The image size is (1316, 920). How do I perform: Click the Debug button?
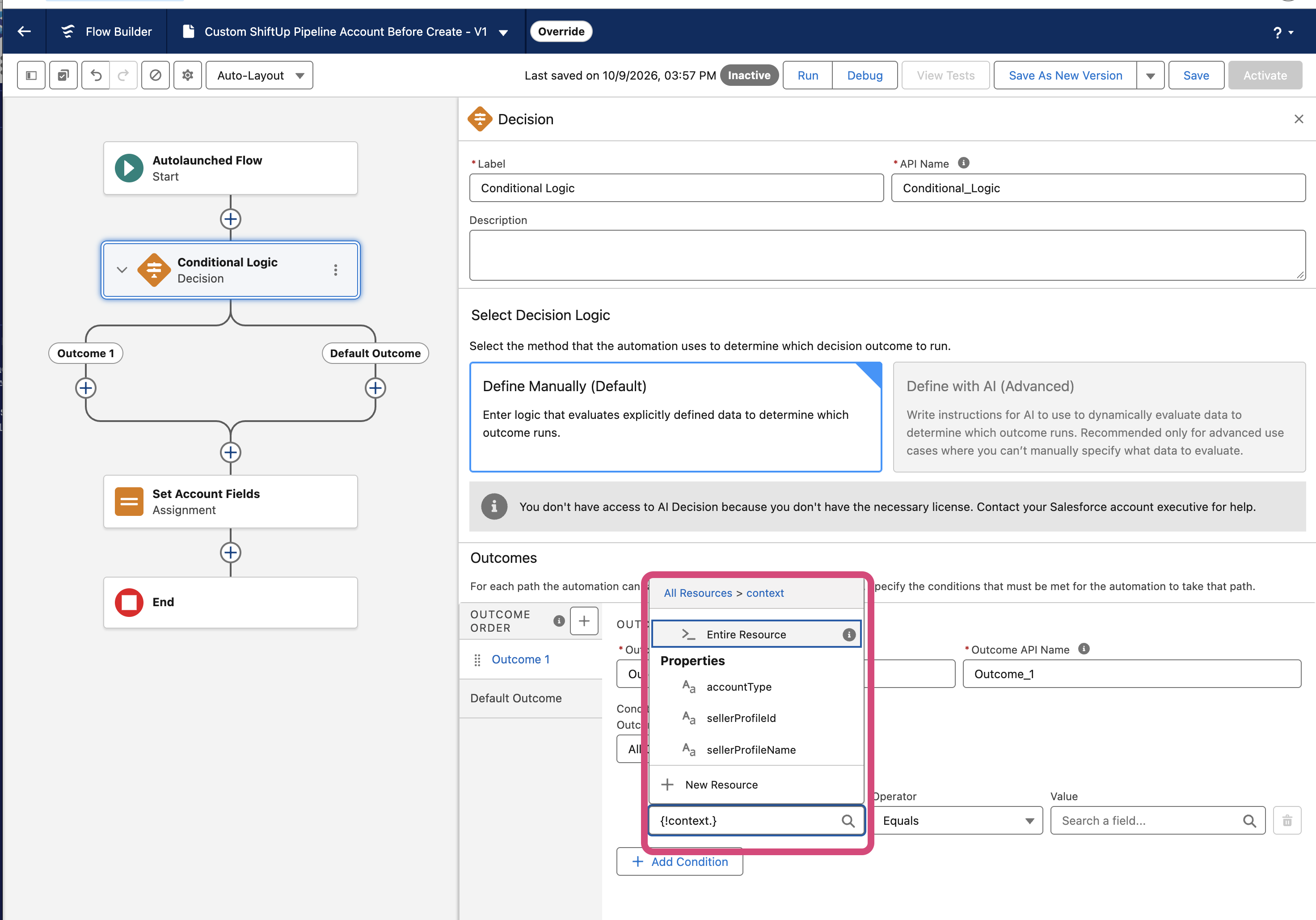pos(865,75)
